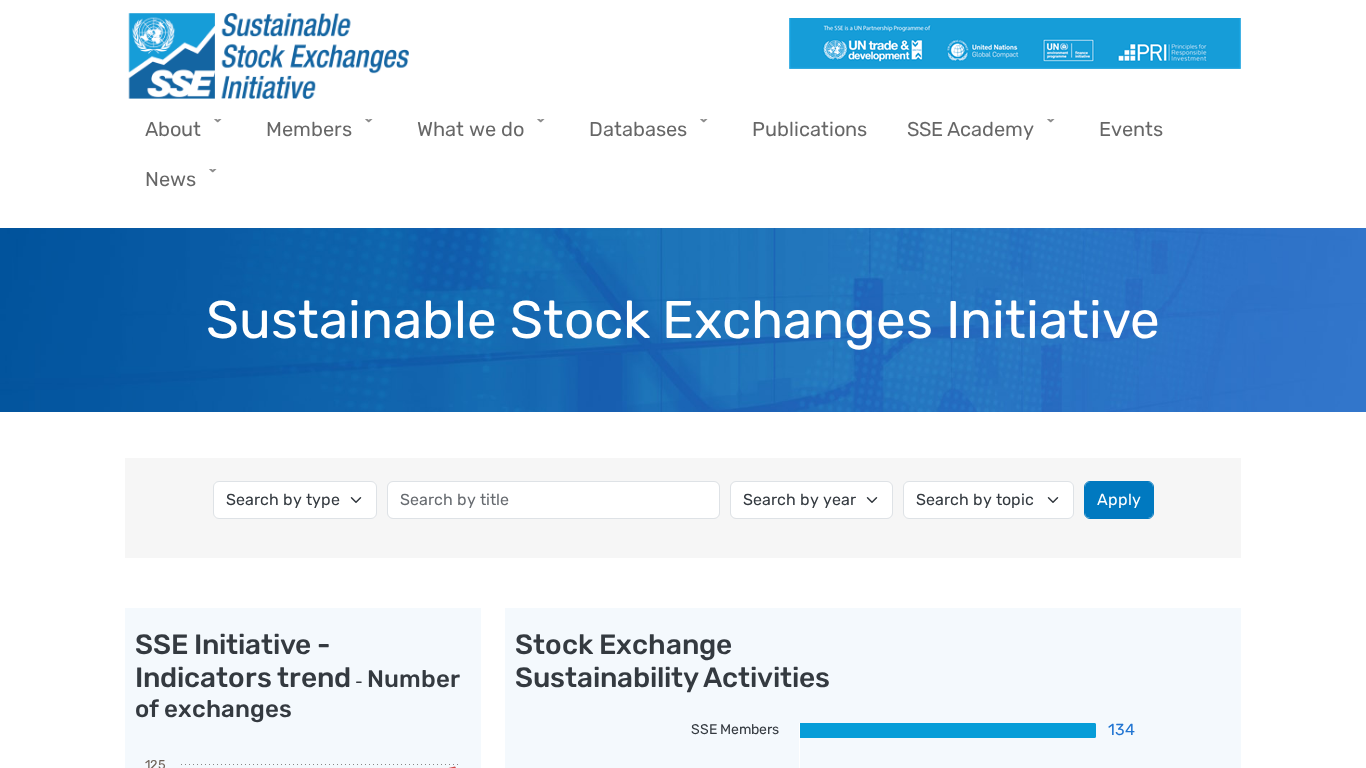Open the Search by type dropdown
The height and width of the screenshot is (768, 1366).
[294, 500]
